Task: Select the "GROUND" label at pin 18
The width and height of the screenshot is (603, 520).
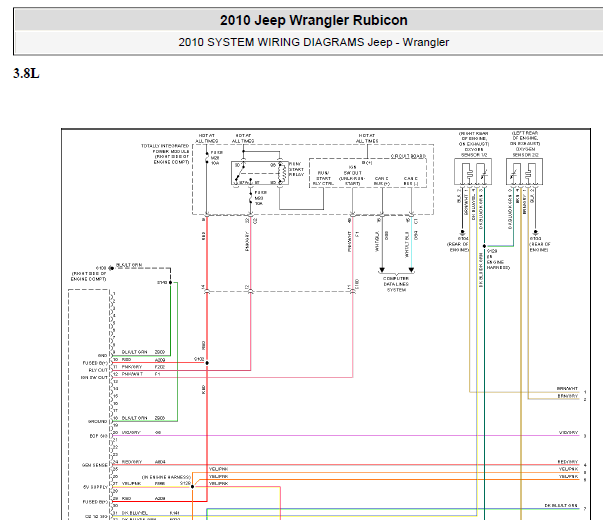Action: pyautogui.click(x=98, y=421)
